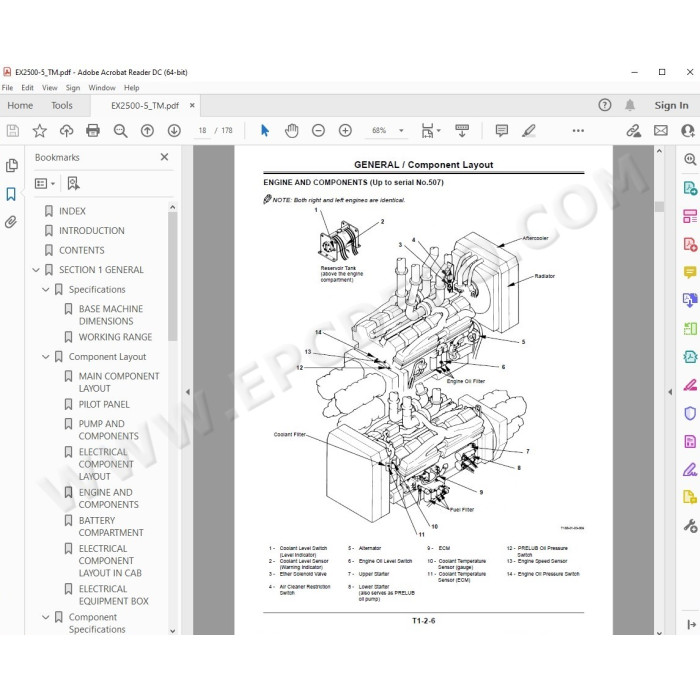This screenshot has width=700, height=700.
Task: Open ENGINE AND COMPONENTS bookmark
Action: coord(108,498)
